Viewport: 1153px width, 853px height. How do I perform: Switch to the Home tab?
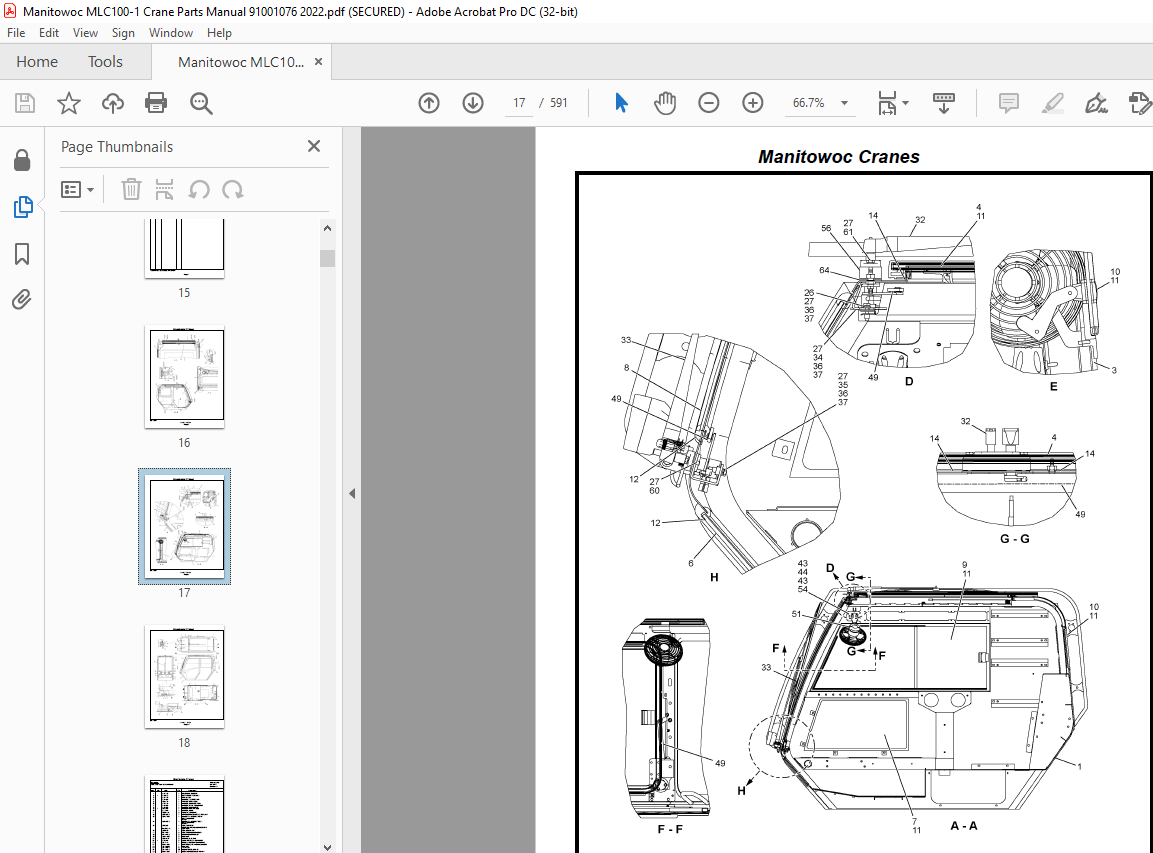coord(37,62)
